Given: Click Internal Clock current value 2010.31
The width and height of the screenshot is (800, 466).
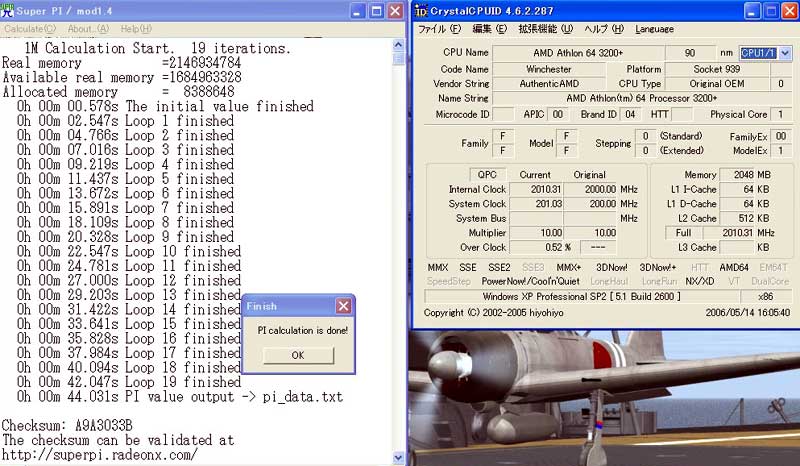Looking at the screenshot, I should (536, 189).
